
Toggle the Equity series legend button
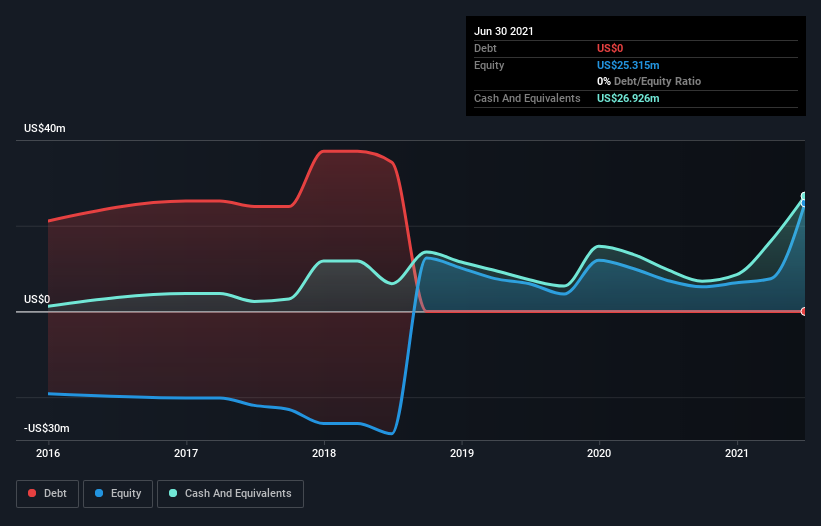118,494
